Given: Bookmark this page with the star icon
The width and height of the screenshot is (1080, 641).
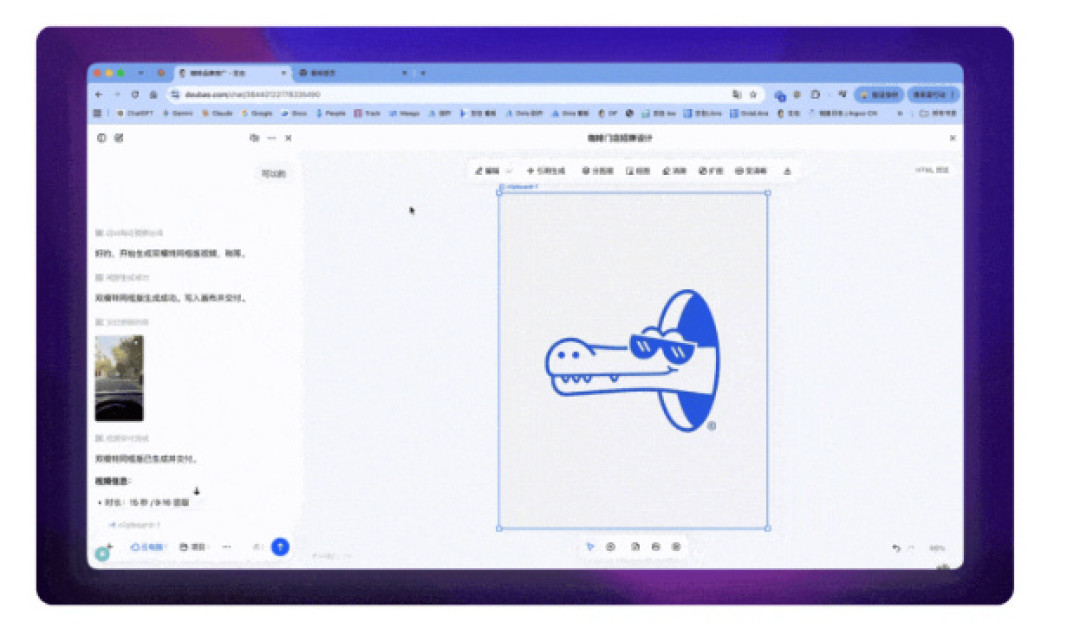Looking at the screenshot, I should 754,94.
